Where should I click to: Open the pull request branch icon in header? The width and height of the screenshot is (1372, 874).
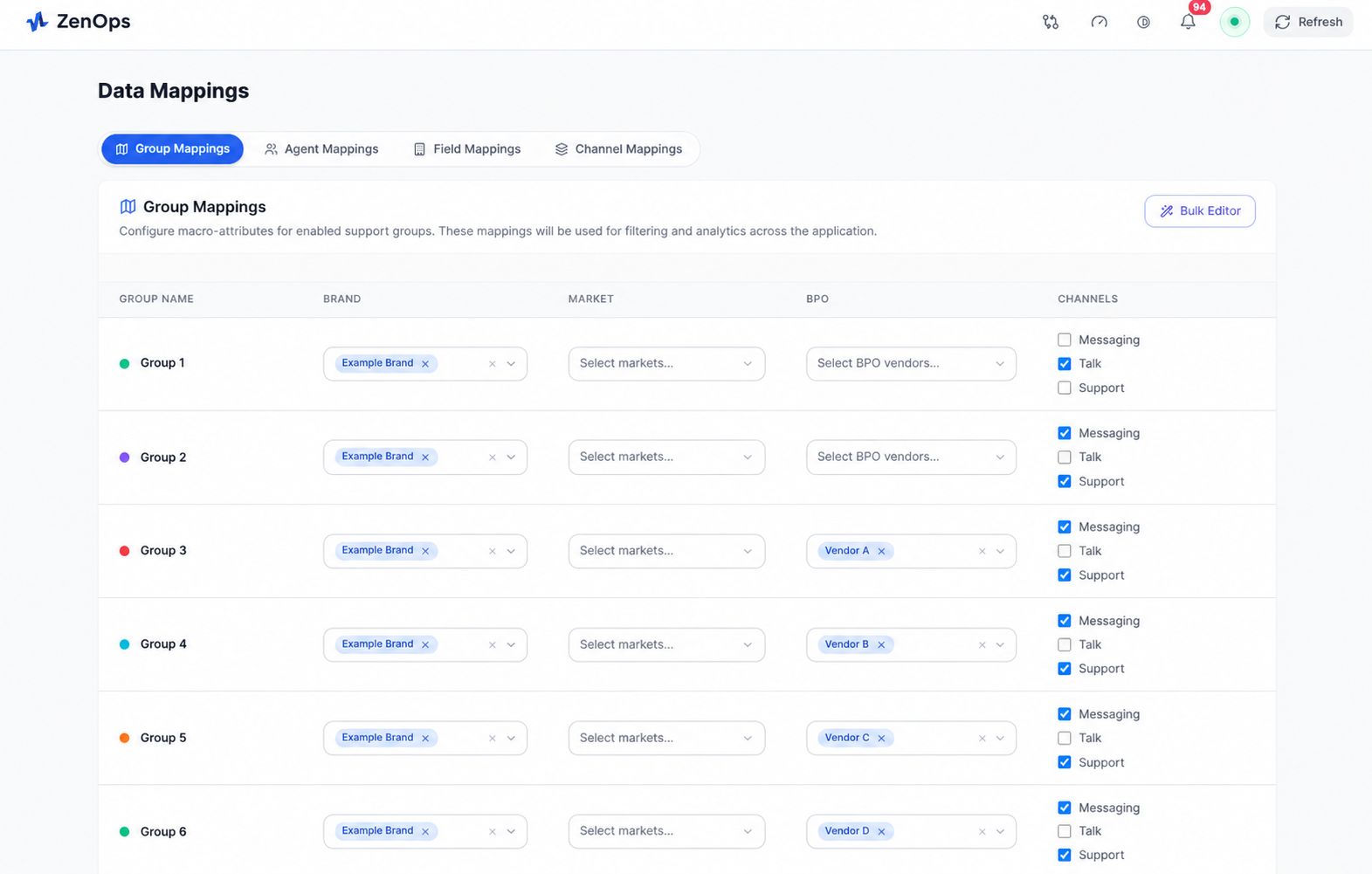pos(1051,22)
